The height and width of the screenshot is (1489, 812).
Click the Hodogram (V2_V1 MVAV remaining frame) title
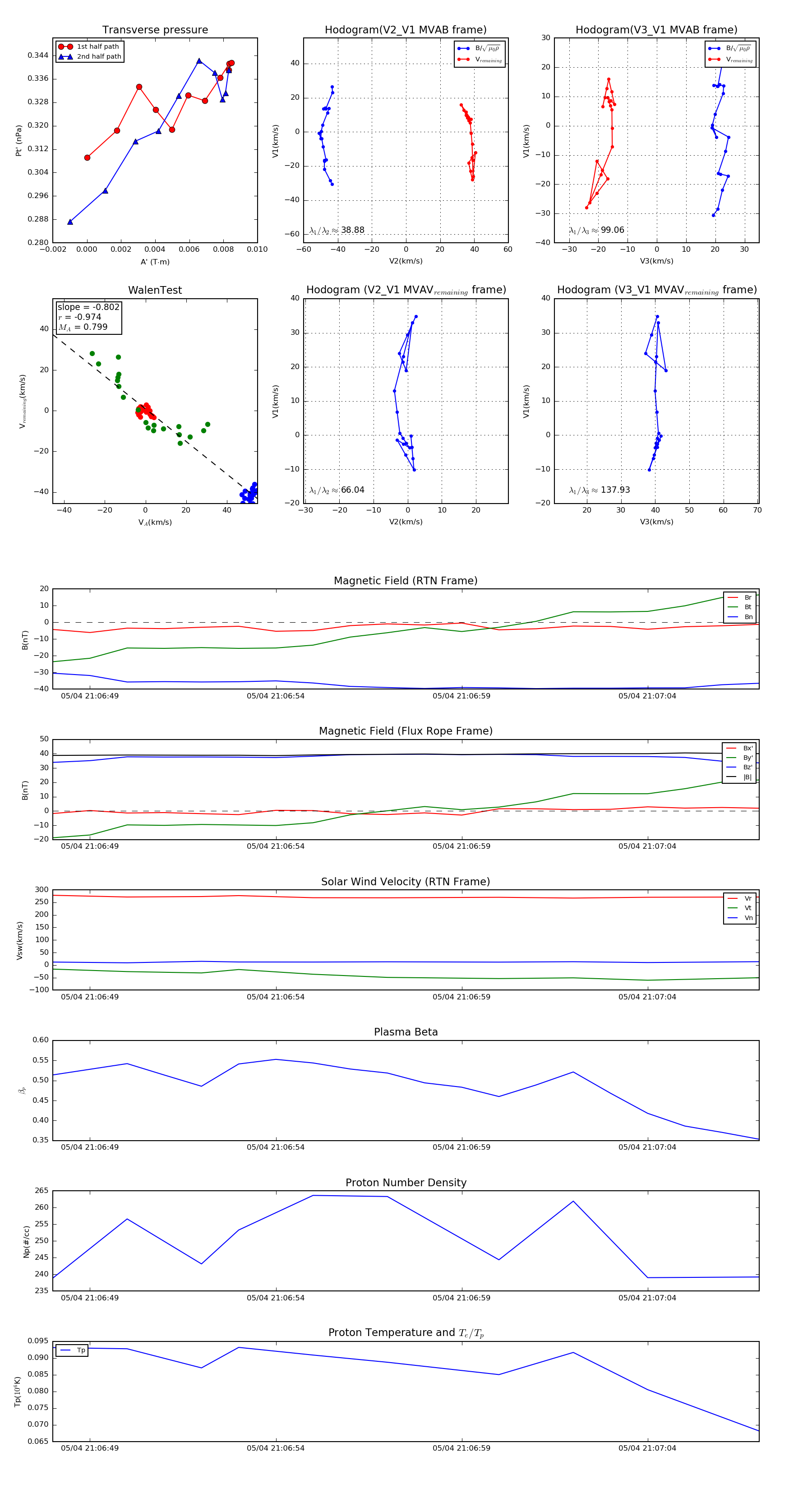click(x=406, y=290)
